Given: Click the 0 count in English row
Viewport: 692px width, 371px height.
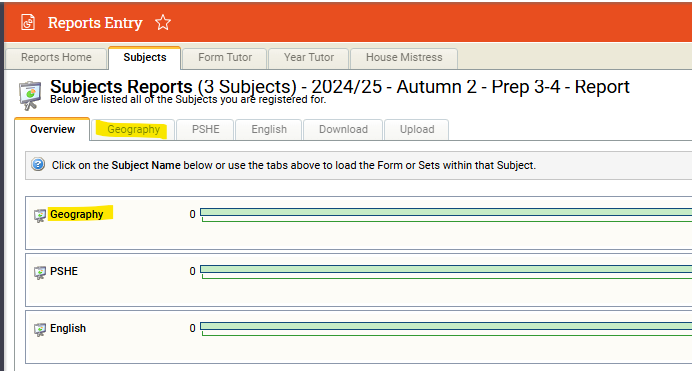Looking at the screenshot, I should tap(192, 328).
